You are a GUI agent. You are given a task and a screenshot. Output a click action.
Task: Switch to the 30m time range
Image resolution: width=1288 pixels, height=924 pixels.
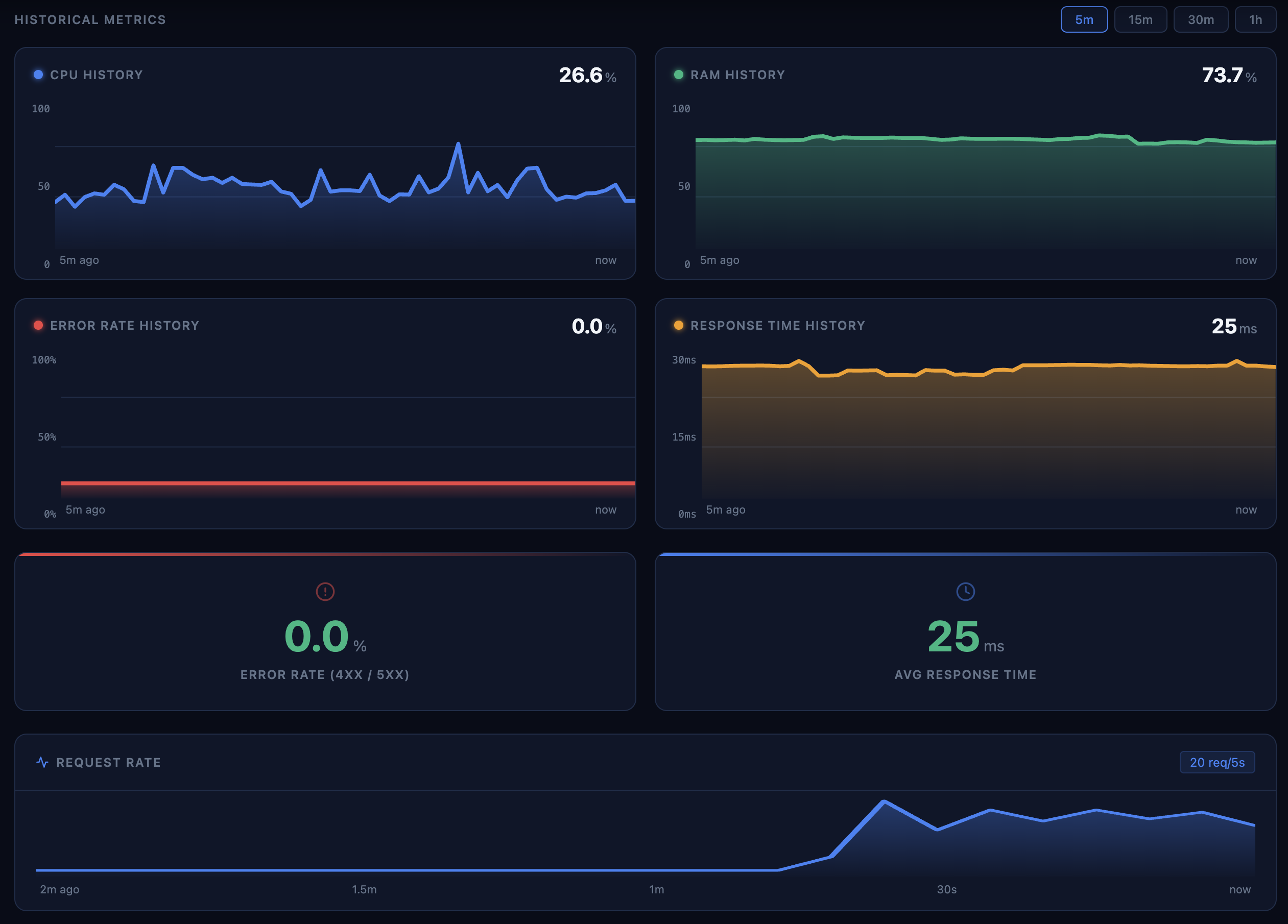pos(1201,20)
